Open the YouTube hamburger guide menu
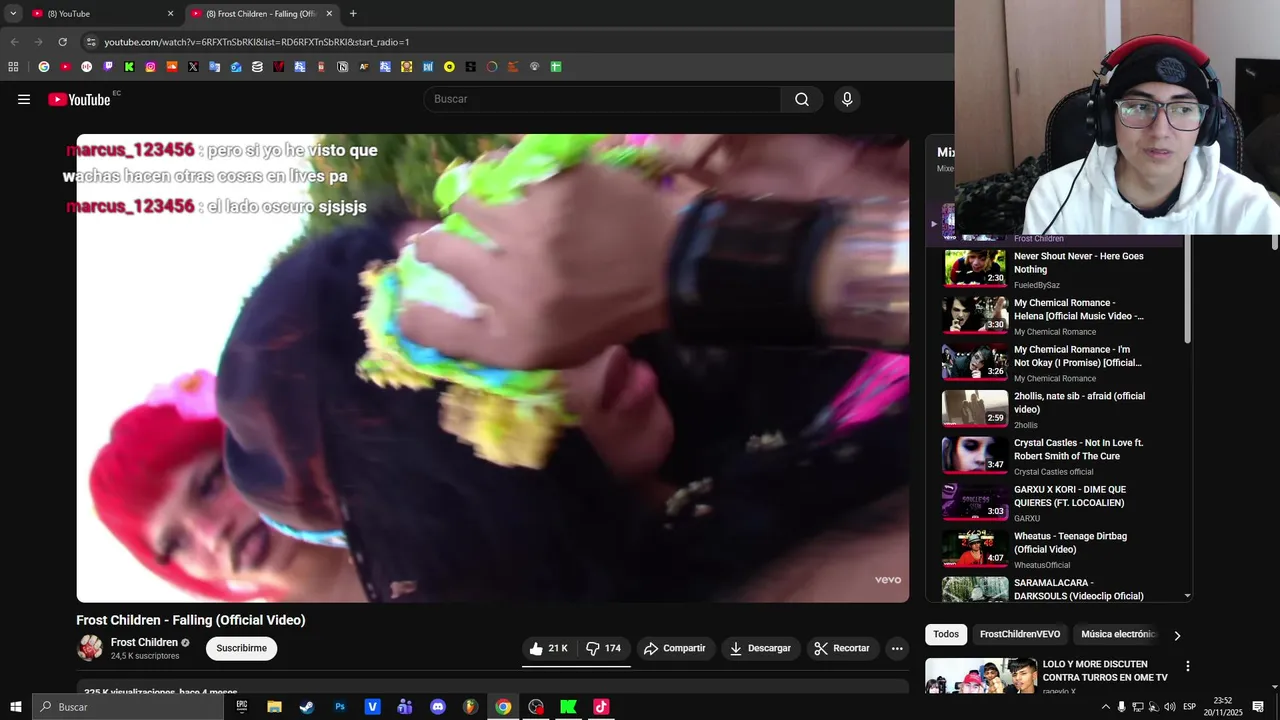The image size is (1280, 720). [x=24, y=99]
